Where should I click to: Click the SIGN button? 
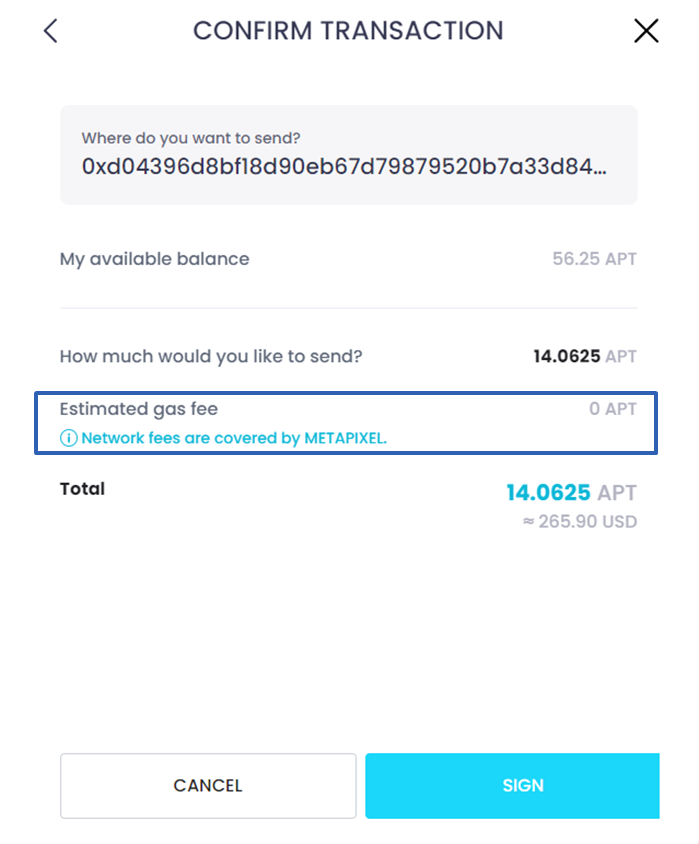tap(512, 786)
